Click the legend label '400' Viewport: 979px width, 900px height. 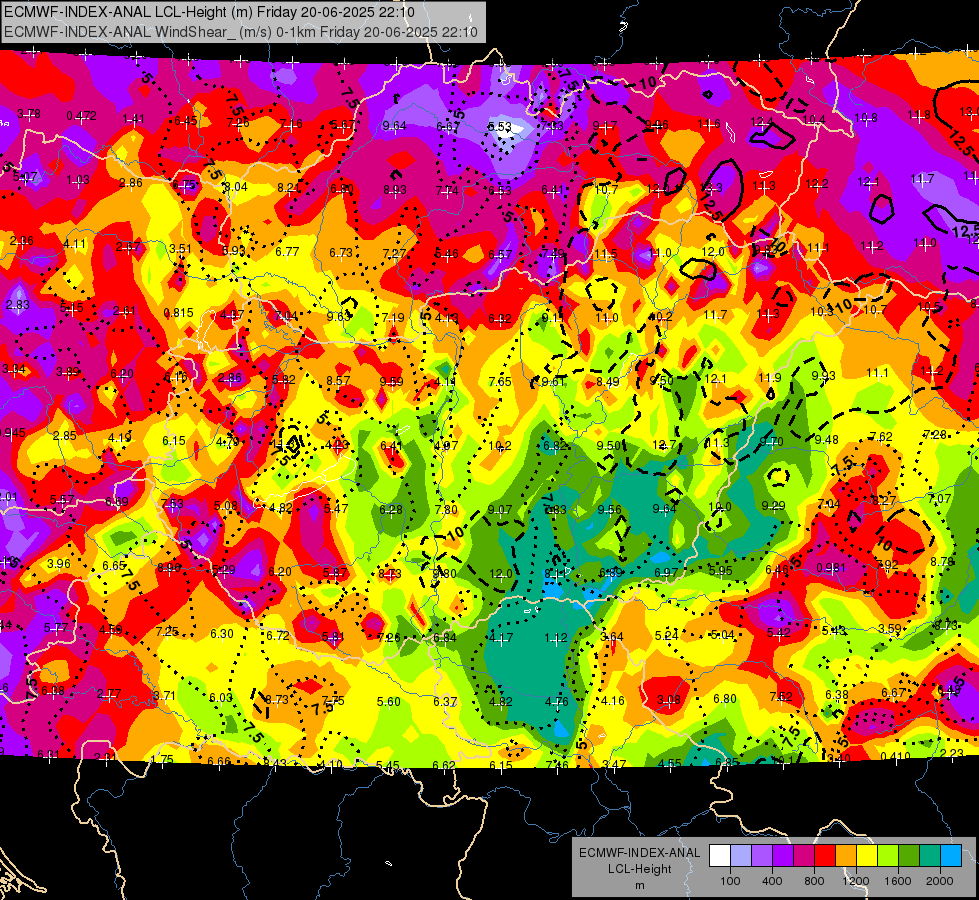pyautogui.click(x=772, y=881)
